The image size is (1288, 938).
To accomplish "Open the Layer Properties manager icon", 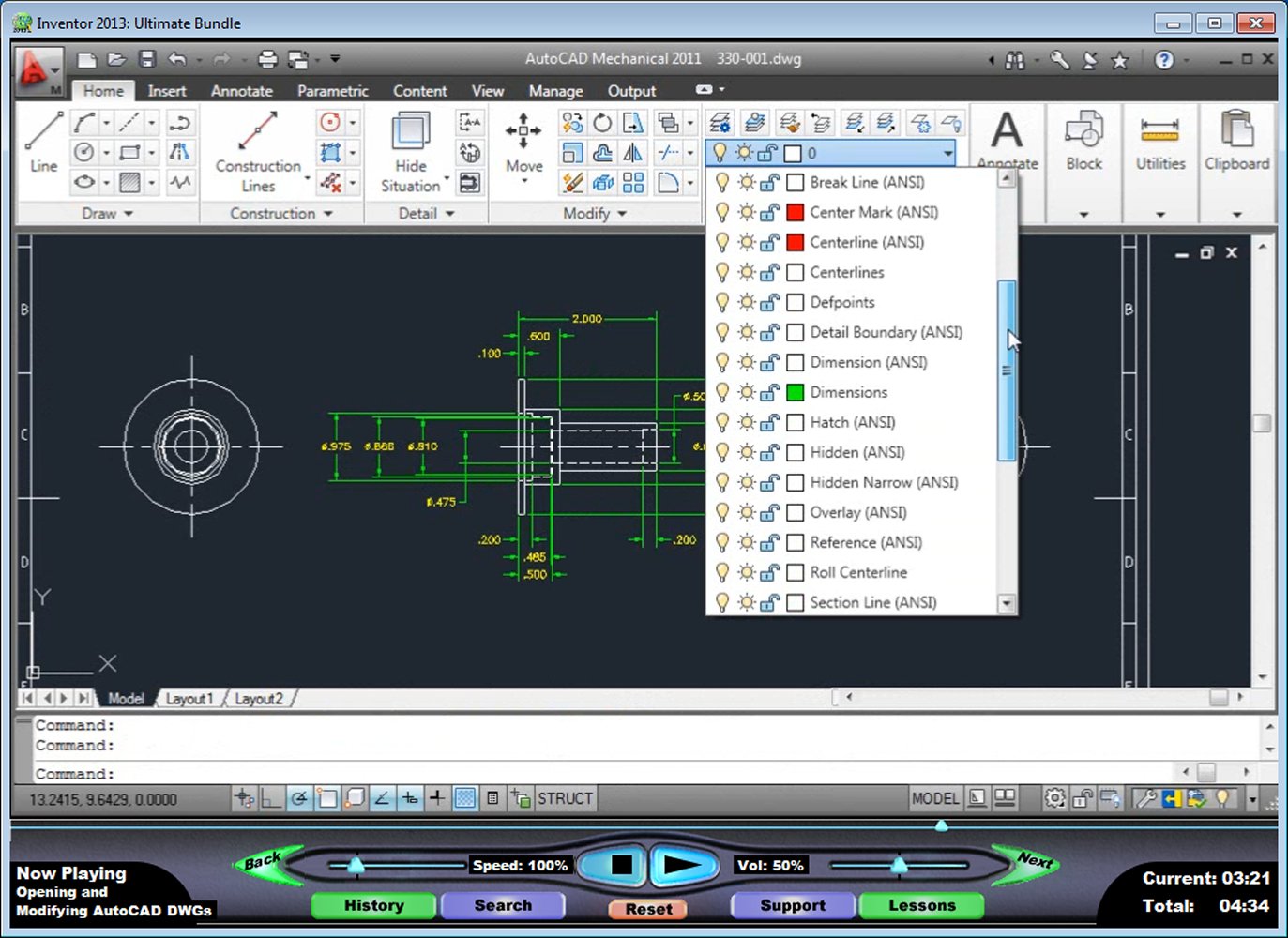I will click(x=720, y=123).
